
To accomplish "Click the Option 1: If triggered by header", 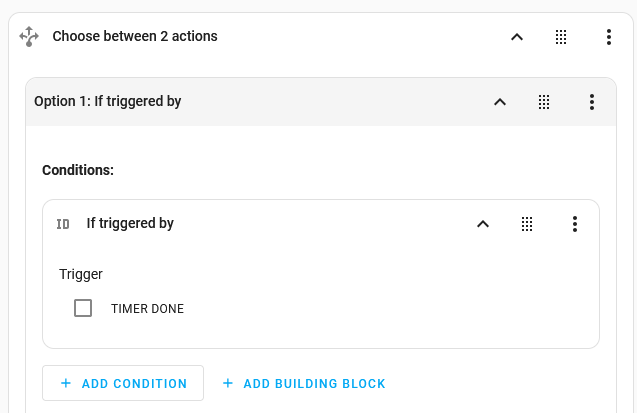I will (x=107, y=102).
